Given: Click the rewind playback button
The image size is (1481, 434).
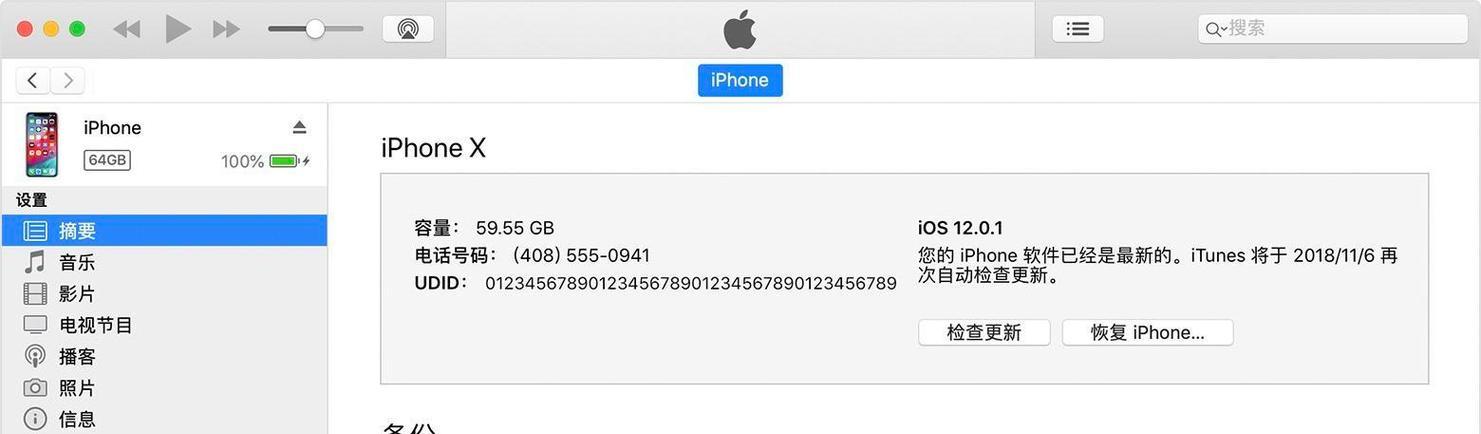Looking at the screenshot, I should (x=127, y=29).
